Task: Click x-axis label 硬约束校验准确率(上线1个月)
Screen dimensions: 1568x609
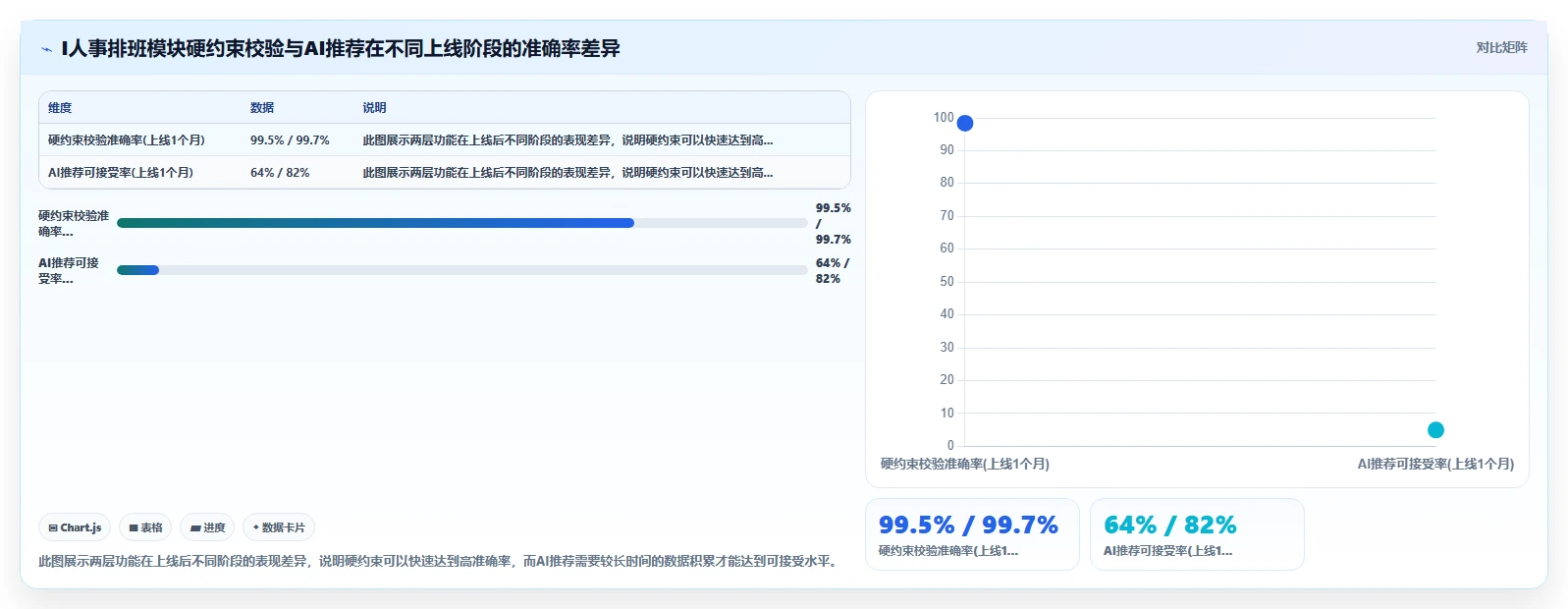Action: (x=964, y=464)
